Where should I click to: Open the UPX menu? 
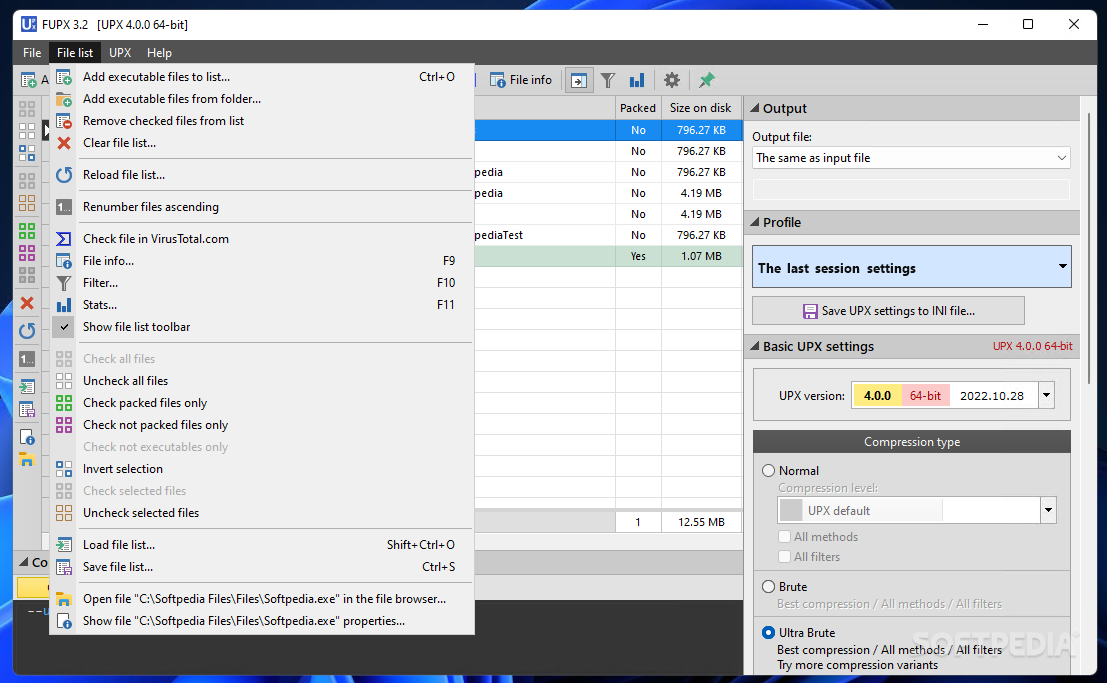tap(120, 53)
